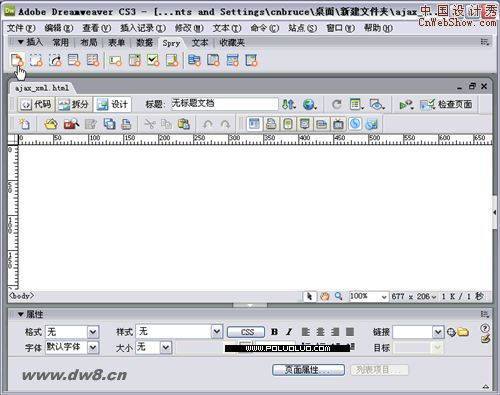Click the 标题 document title input field
The width and height of the screenshot is (500, 395).
(225, 104)
